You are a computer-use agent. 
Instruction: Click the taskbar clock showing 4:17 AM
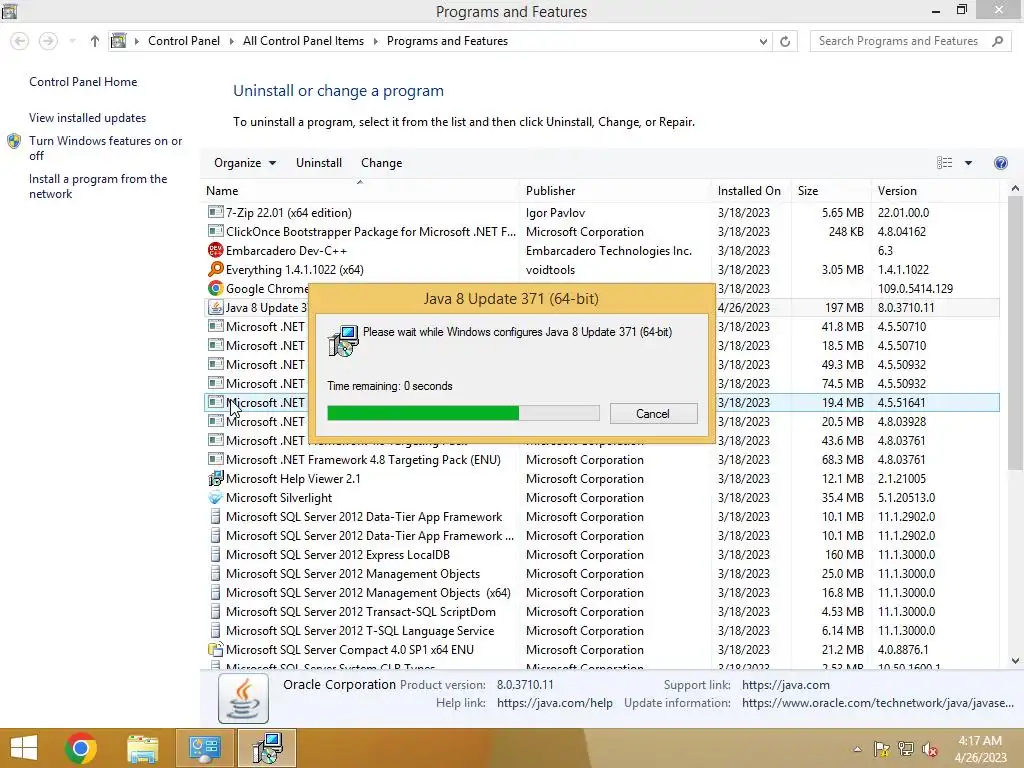click(980, 748)
